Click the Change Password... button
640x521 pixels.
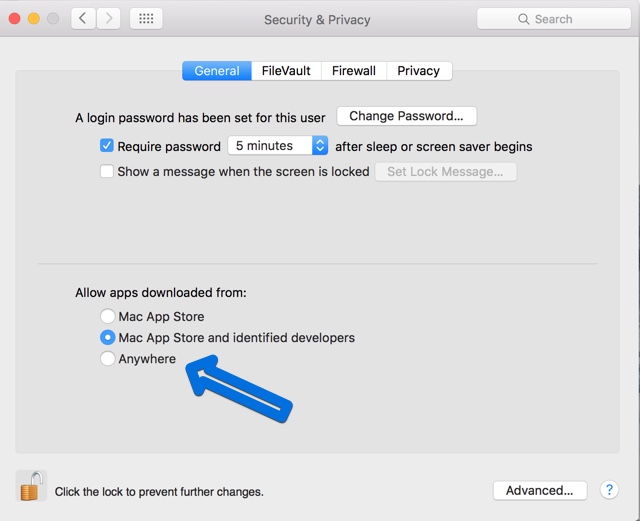click(407, 116)
